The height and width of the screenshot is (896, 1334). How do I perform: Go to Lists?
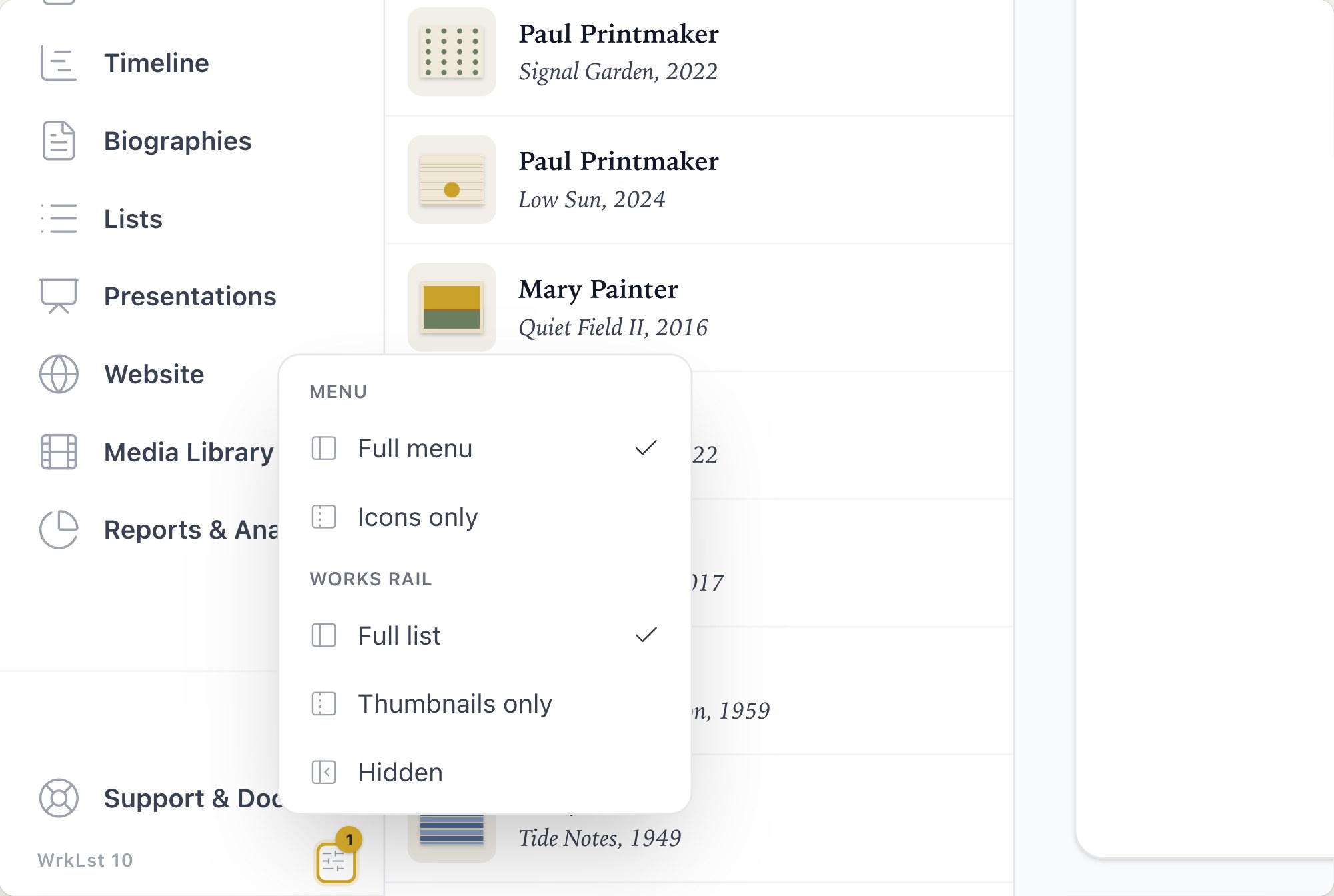pyautogui.click(x=133, y=219)
